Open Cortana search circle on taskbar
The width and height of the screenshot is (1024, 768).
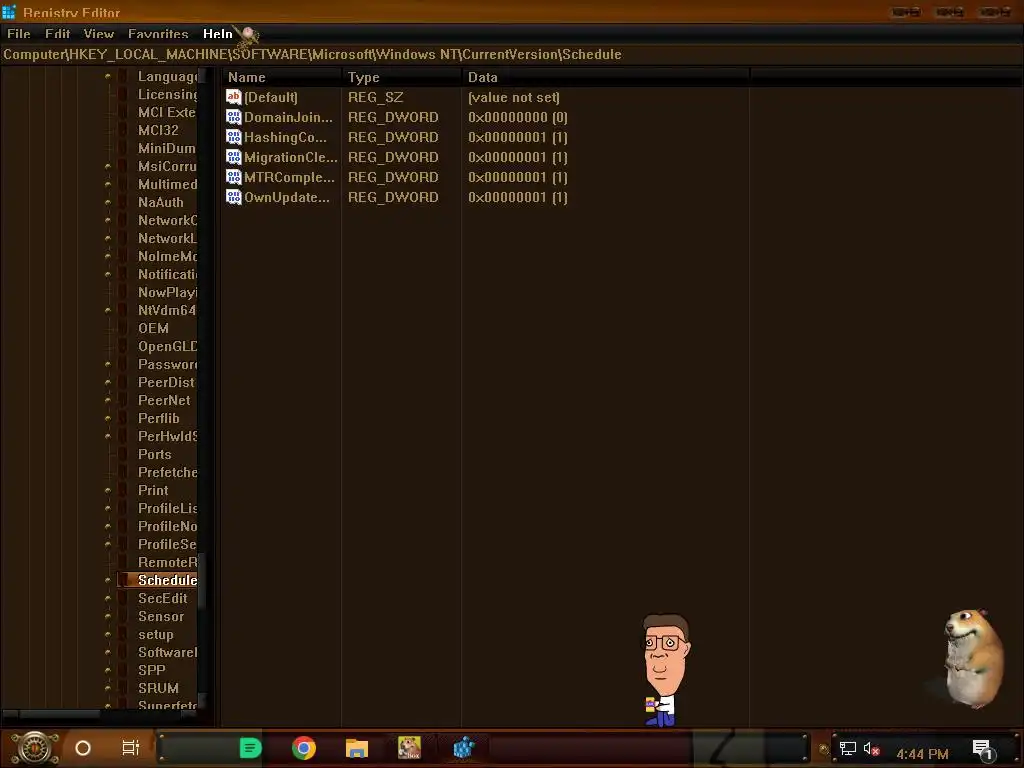pyautogui.click(x=83, y=748)
